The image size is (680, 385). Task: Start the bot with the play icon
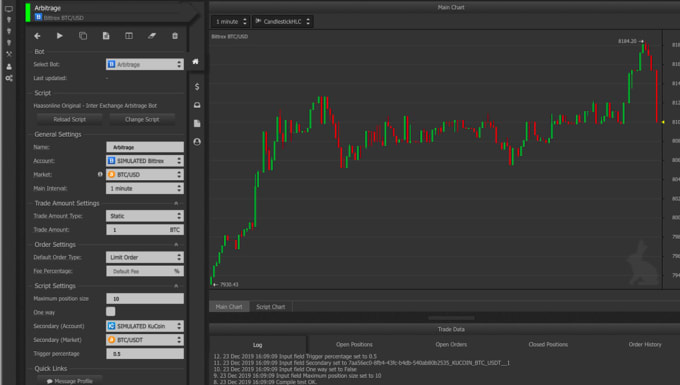pyautogui.click(x=60, y=36)
